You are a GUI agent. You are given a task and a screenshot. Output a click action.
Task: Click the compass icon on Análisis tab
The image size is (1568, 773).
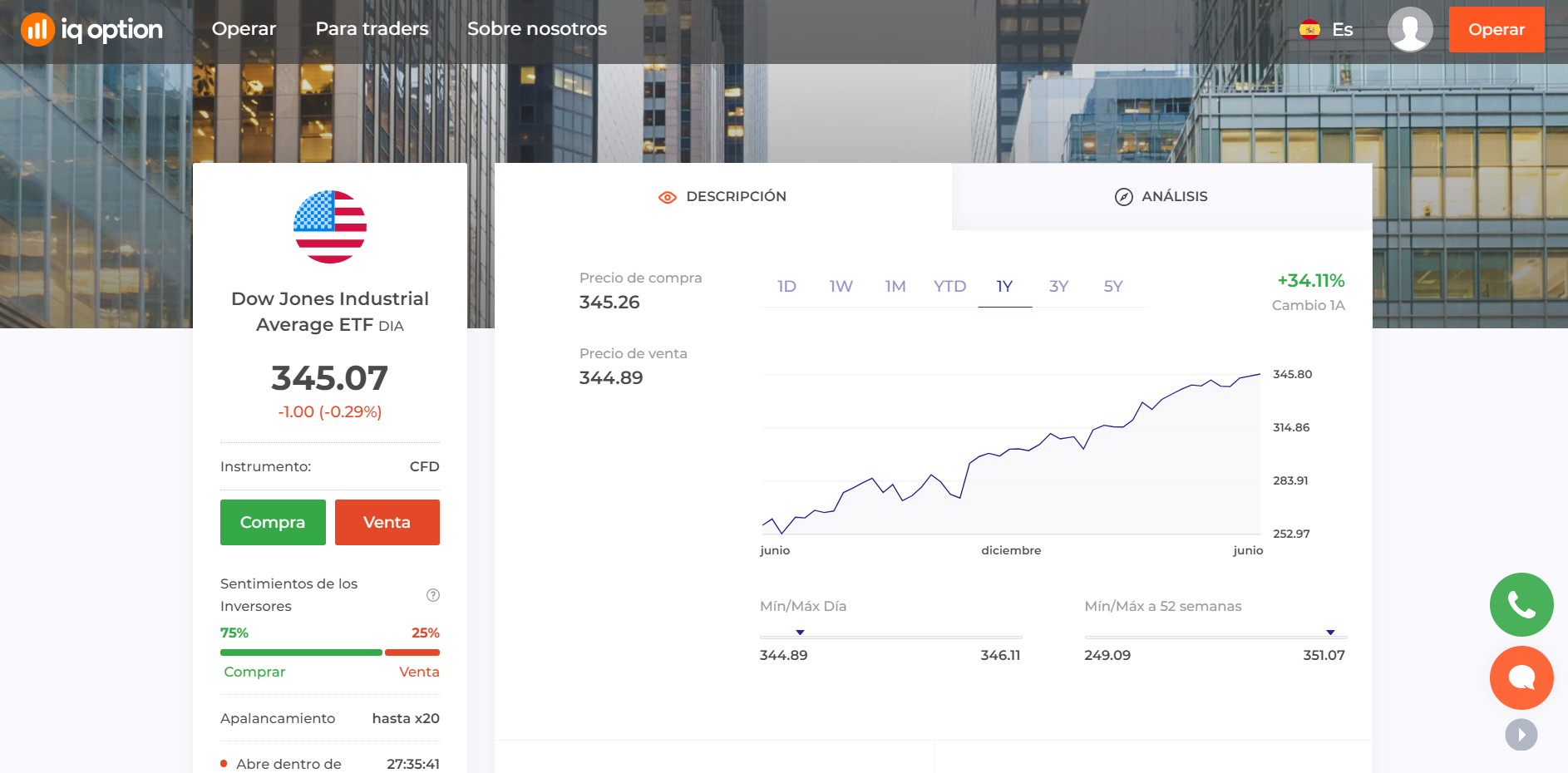1123,197
